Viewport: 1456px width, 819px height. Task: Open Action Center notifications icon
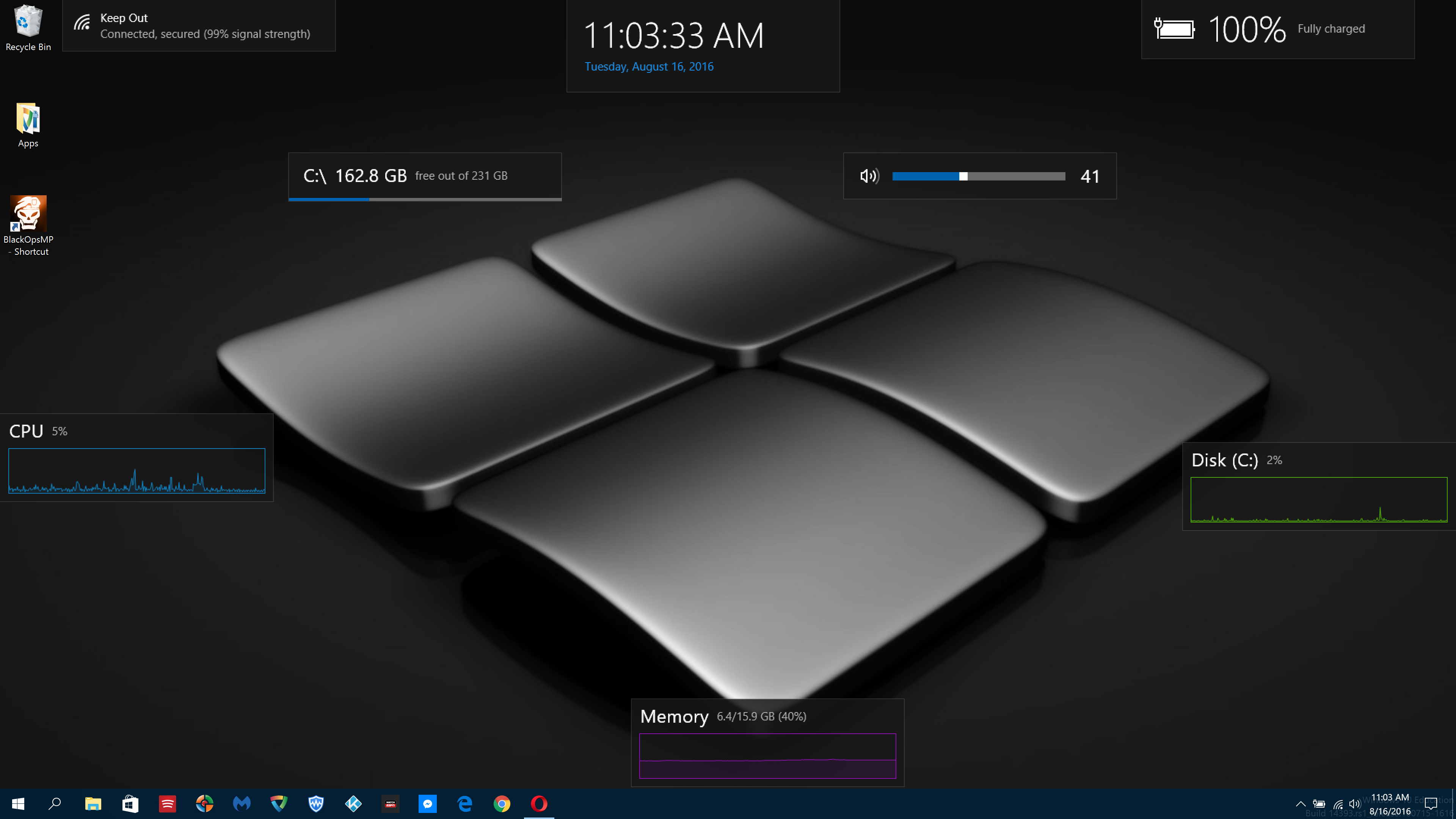click(1431, 804)
